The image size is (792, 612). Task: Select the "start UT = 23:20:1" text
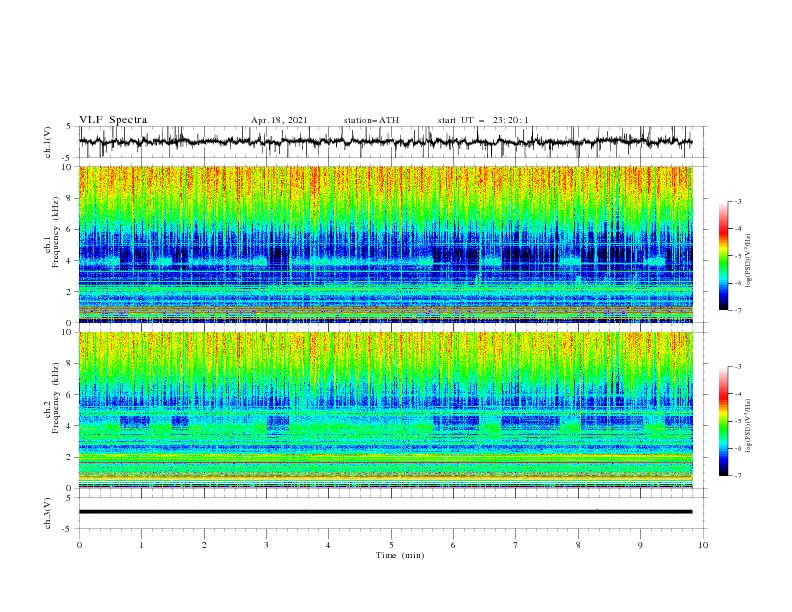click(483, 120)
